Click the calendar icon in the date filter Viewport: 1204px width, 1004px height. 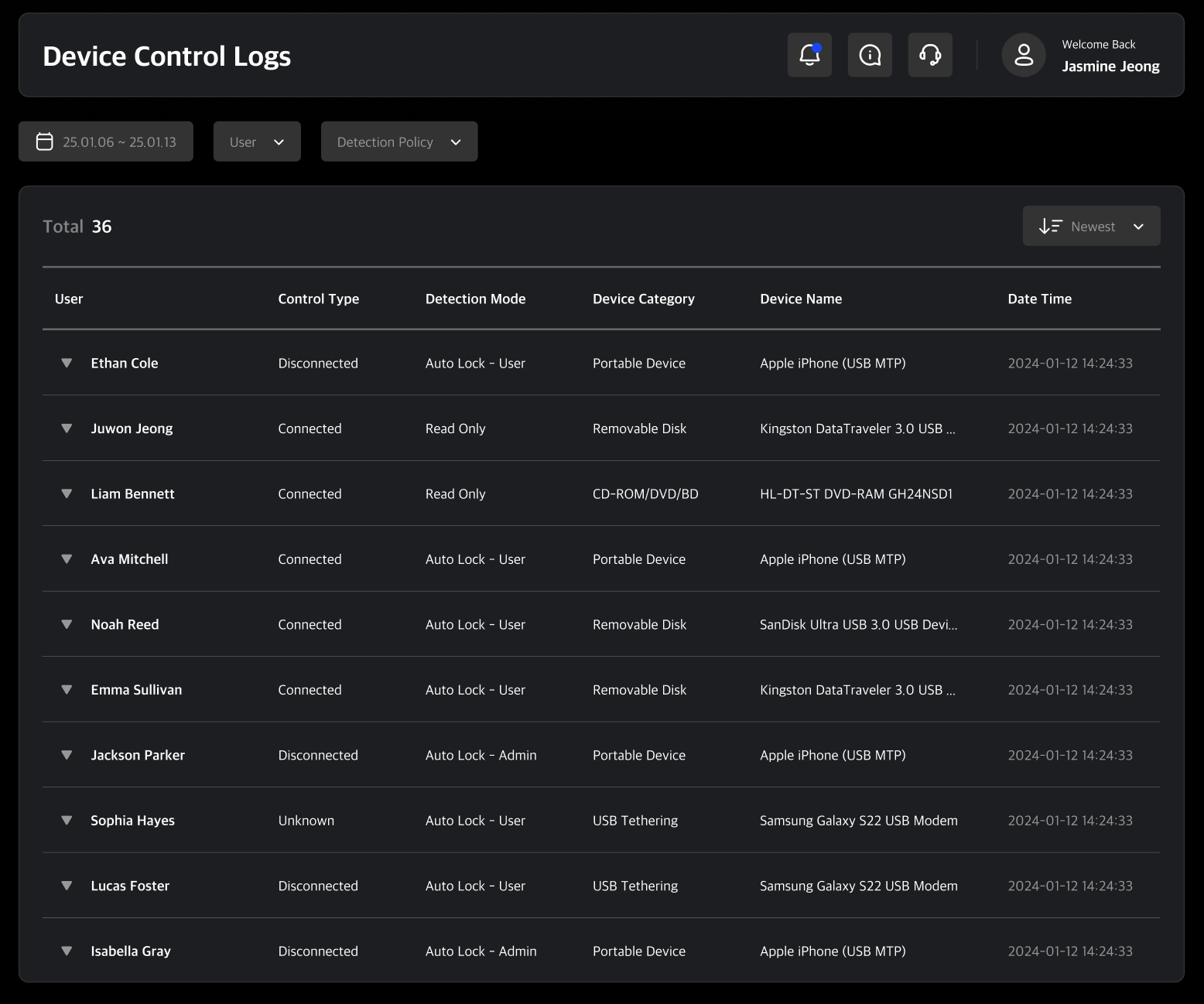point(45,142)
